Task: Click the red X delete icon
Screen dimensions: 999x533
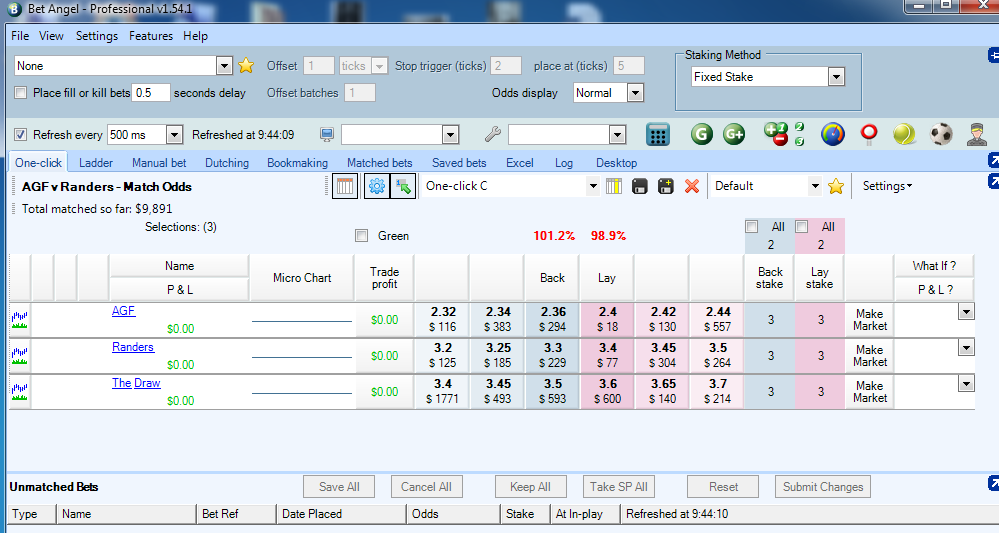Action: point(692,187)
